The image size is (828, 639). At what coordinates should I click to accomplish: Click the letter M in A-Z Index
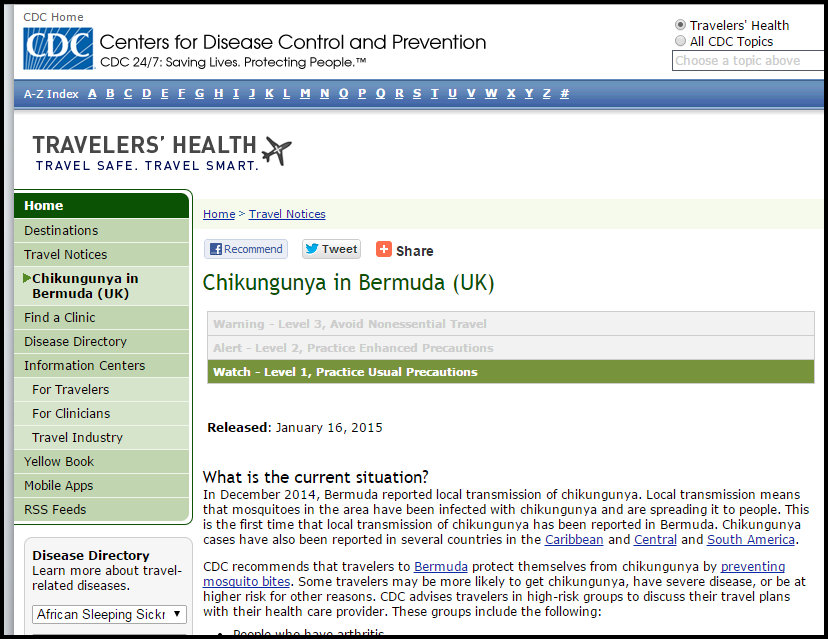pos(306,94)
